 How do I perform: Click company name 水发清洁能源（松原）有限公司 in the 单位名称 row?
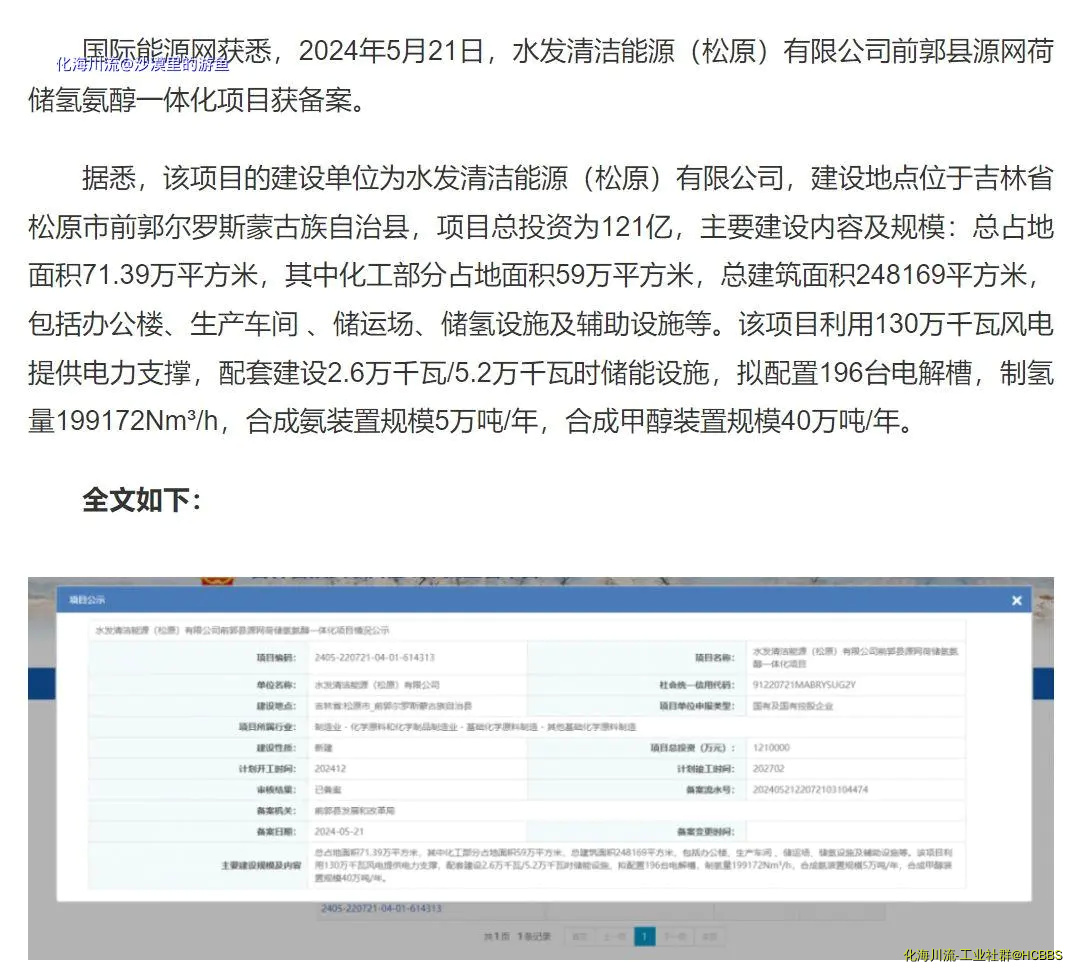[377, 684]
